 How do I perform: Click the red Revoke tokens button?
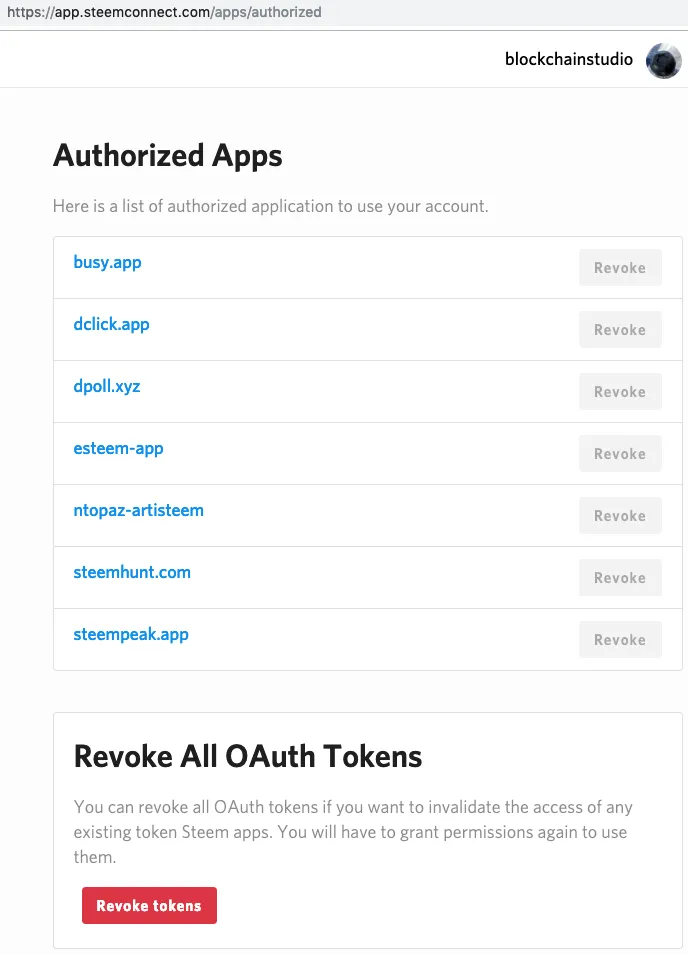pyautogui.click(x=149, y=906)
